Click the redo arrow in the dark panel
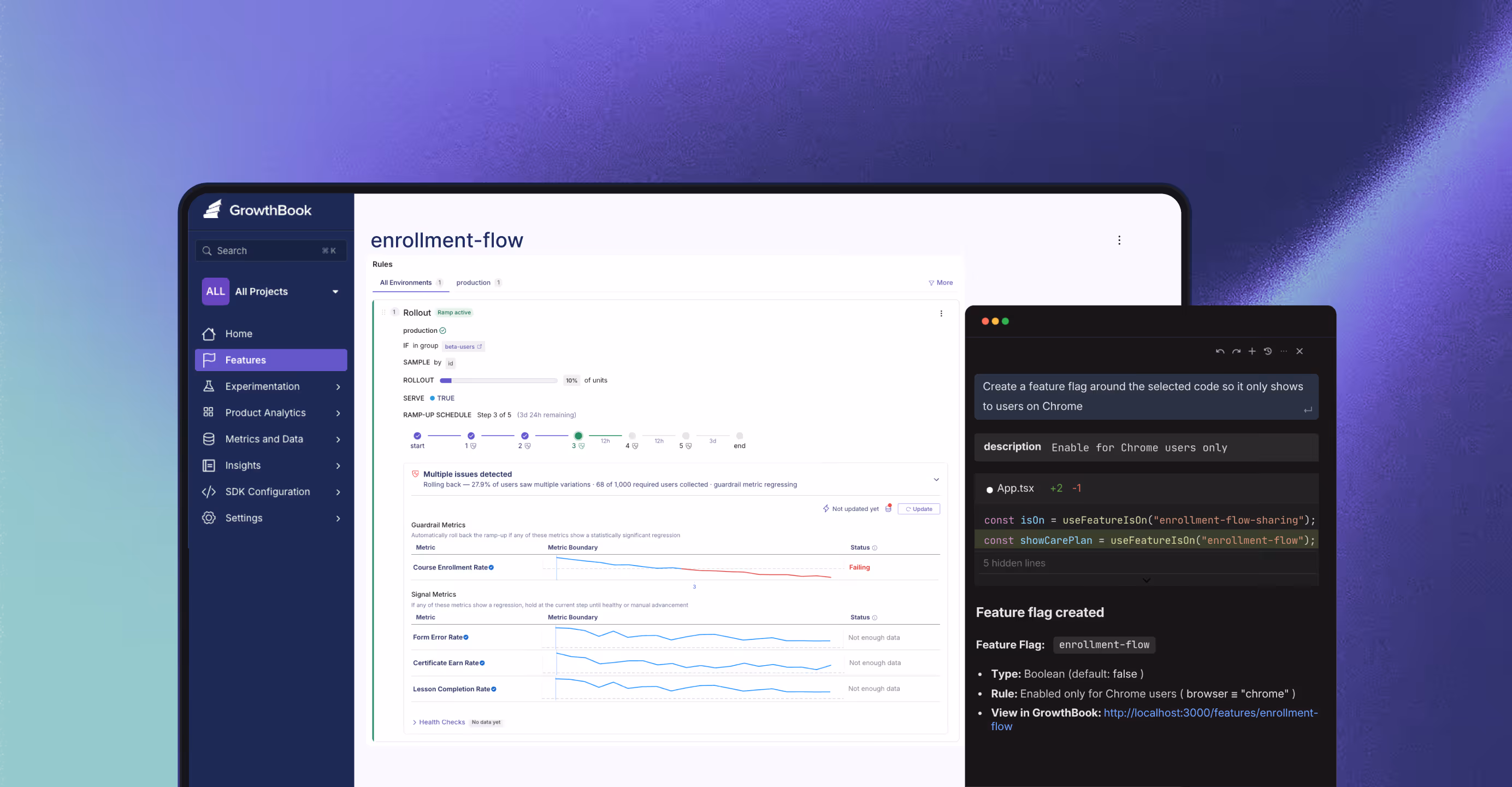The height and width of the screenshot is (787, 1512). tap(1236, 351)
